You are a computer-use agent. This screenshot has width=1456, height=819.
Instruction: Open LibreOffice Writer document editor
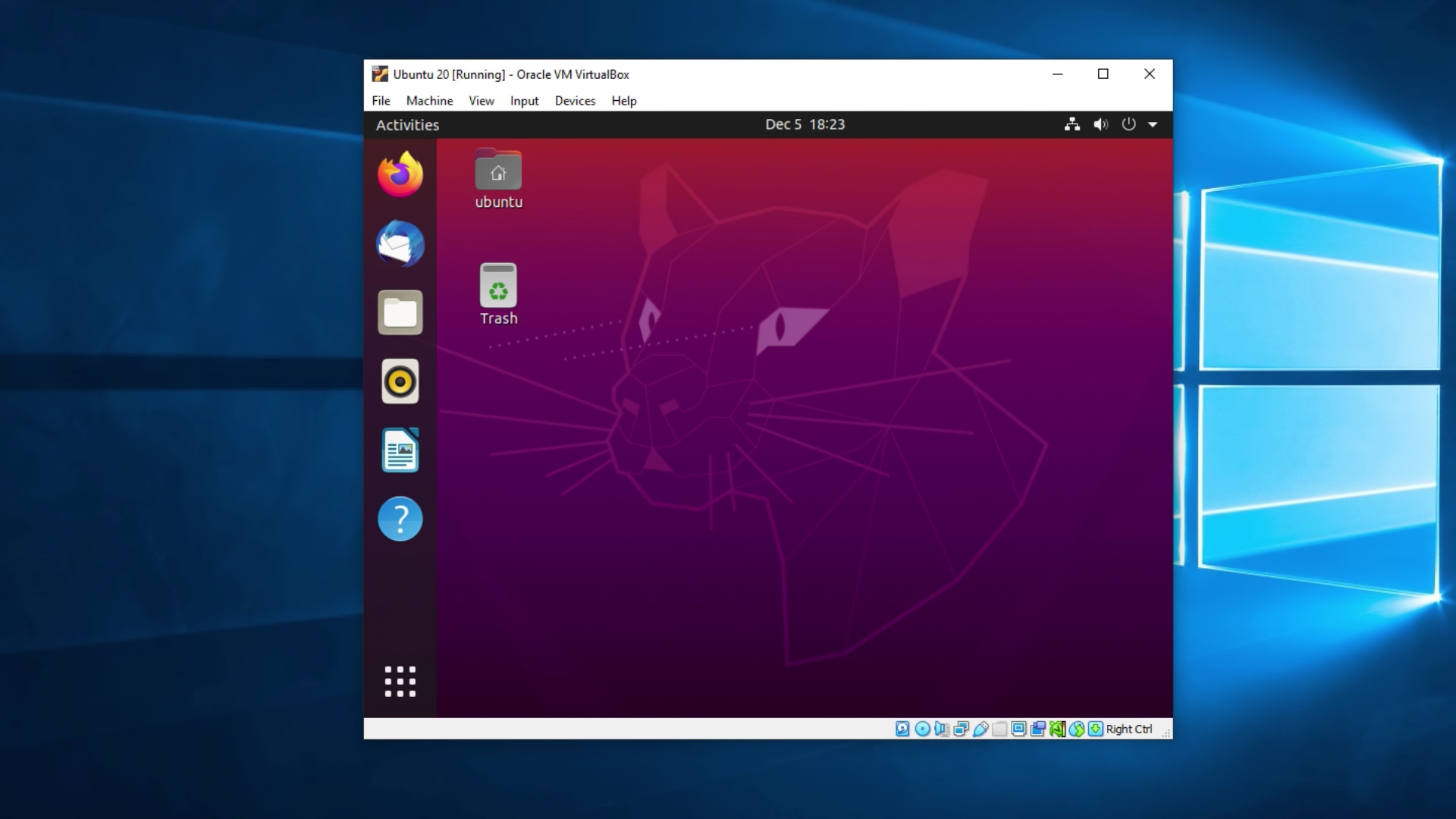pos(400,450)
